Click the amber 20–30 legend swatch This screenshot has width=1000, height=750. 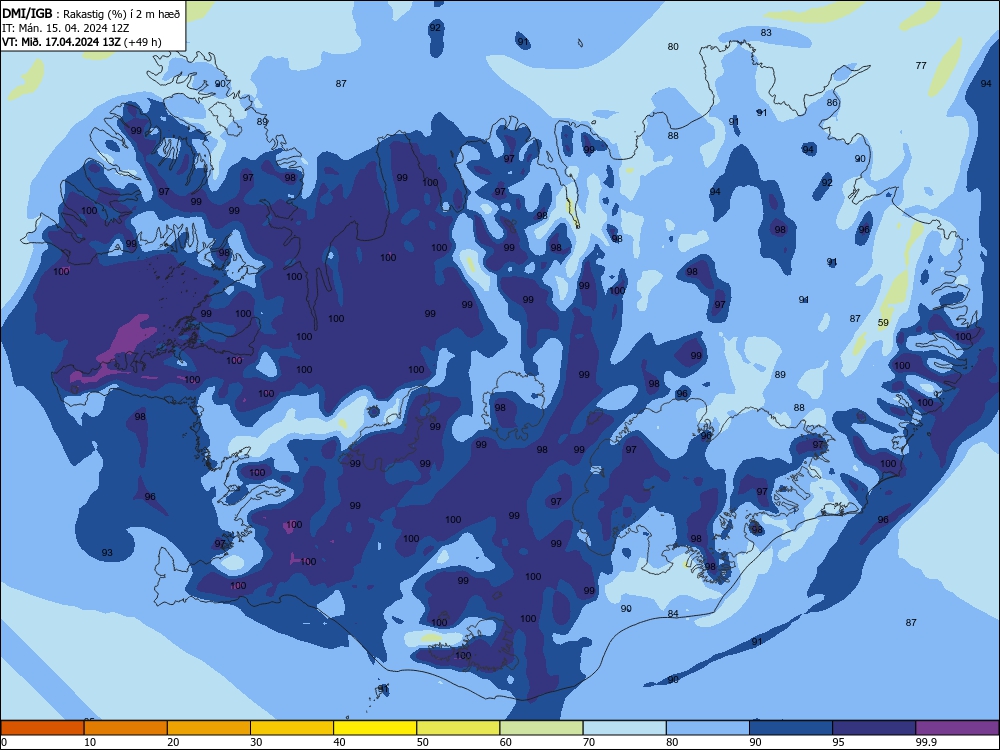pos(209,728)
